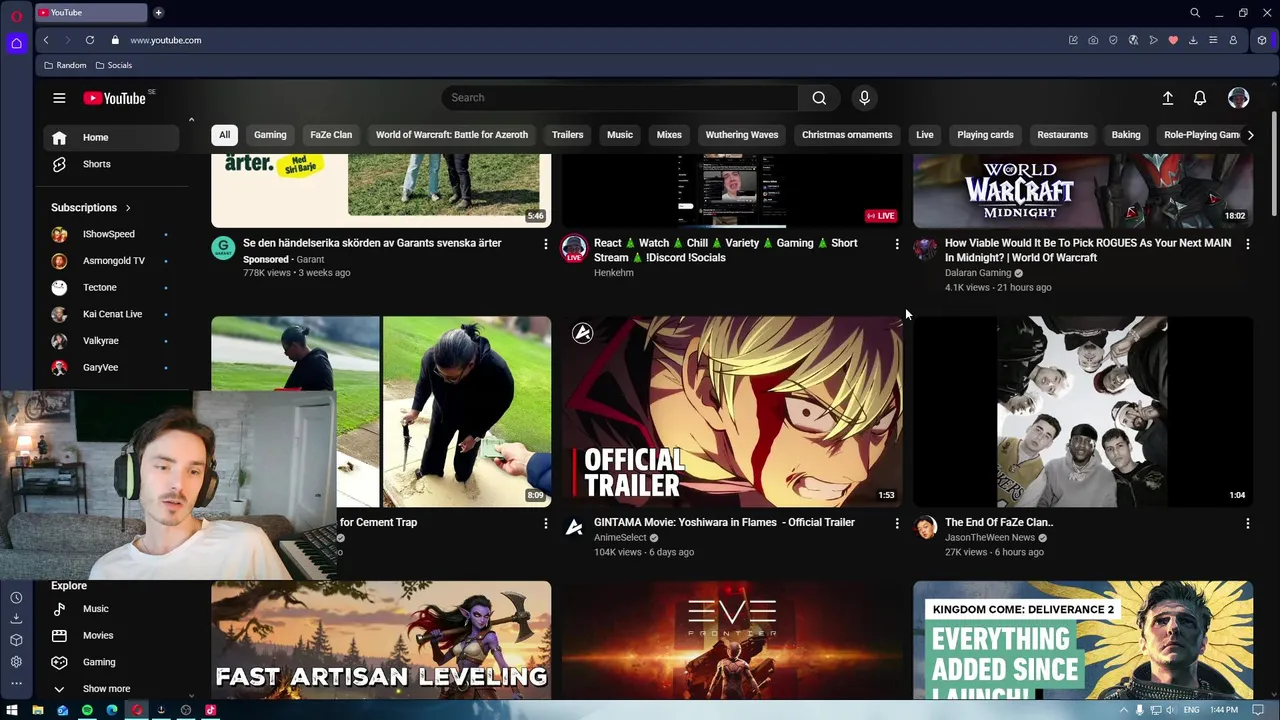Open the Socials bookmarks folder
The image size is (1280, 720).
tap(114, 65)
